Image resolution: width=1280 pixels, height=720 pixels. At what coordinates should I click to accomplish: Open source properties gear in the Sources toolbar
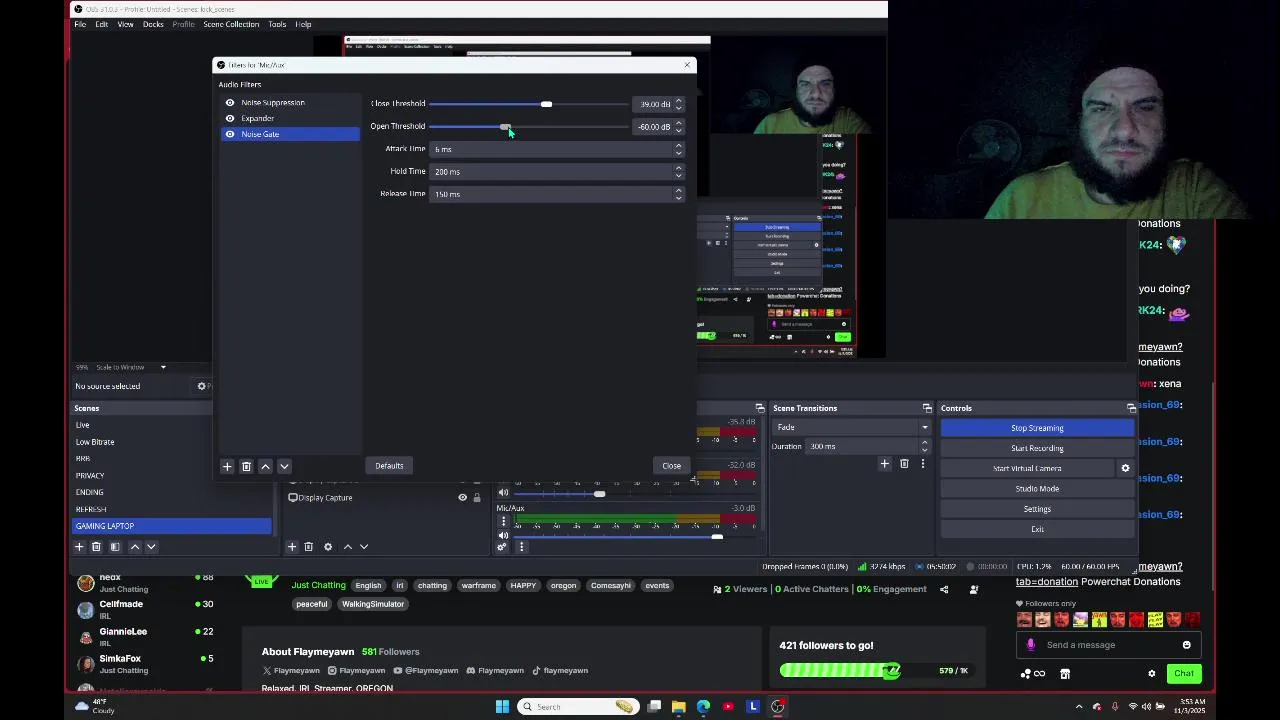[x=327, y=546]
